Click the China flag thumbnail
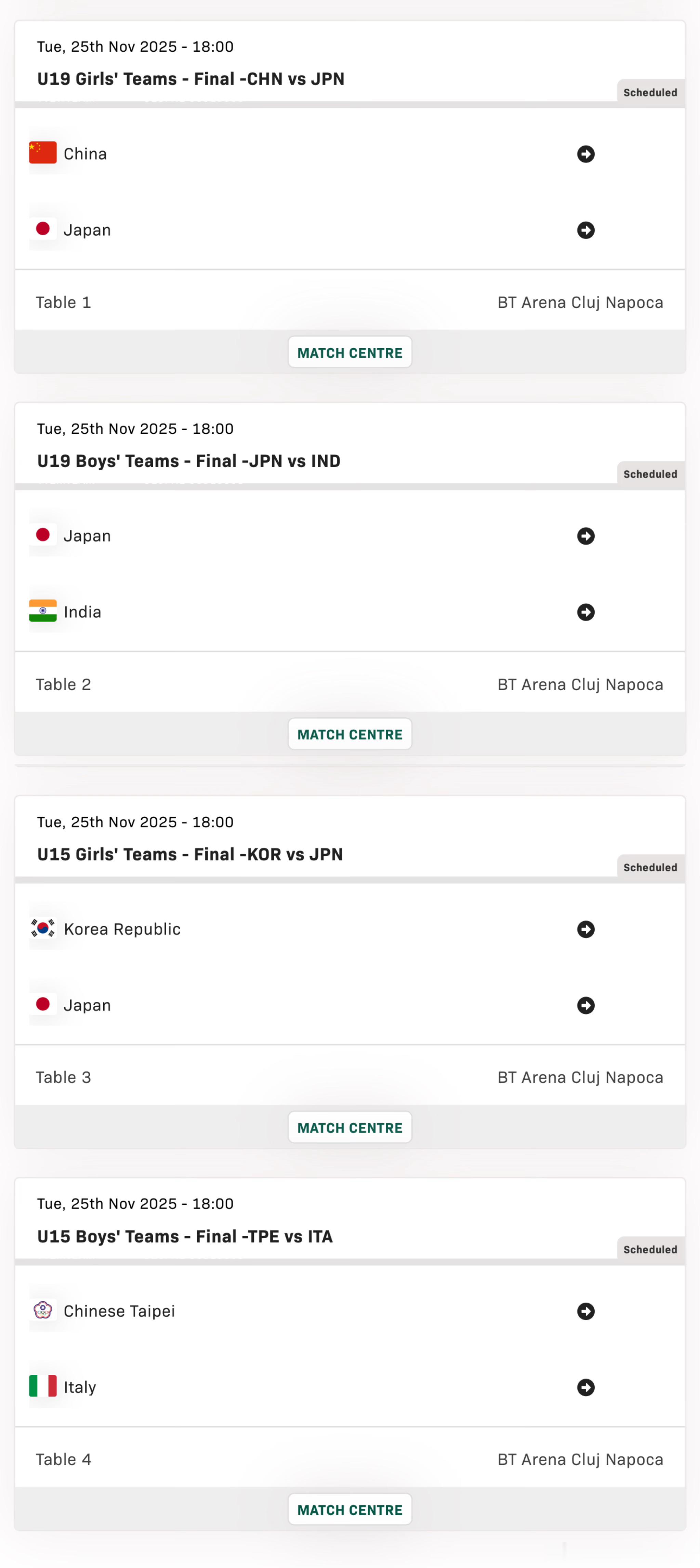Image resolution: width=700 pixels, height=1568 pixels. coord(43,153)
